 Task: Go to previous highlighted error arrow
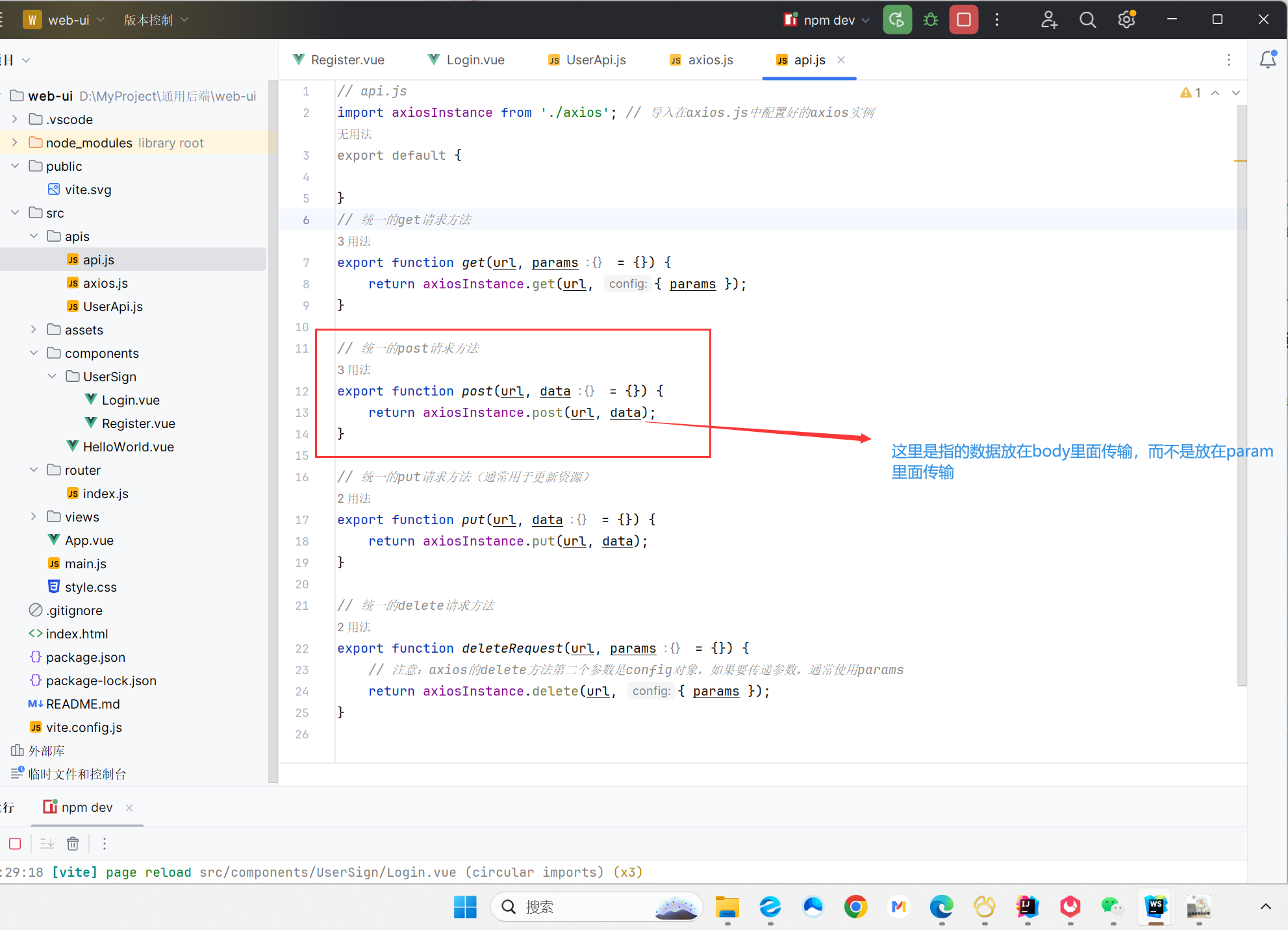(x=1215, y=93)
